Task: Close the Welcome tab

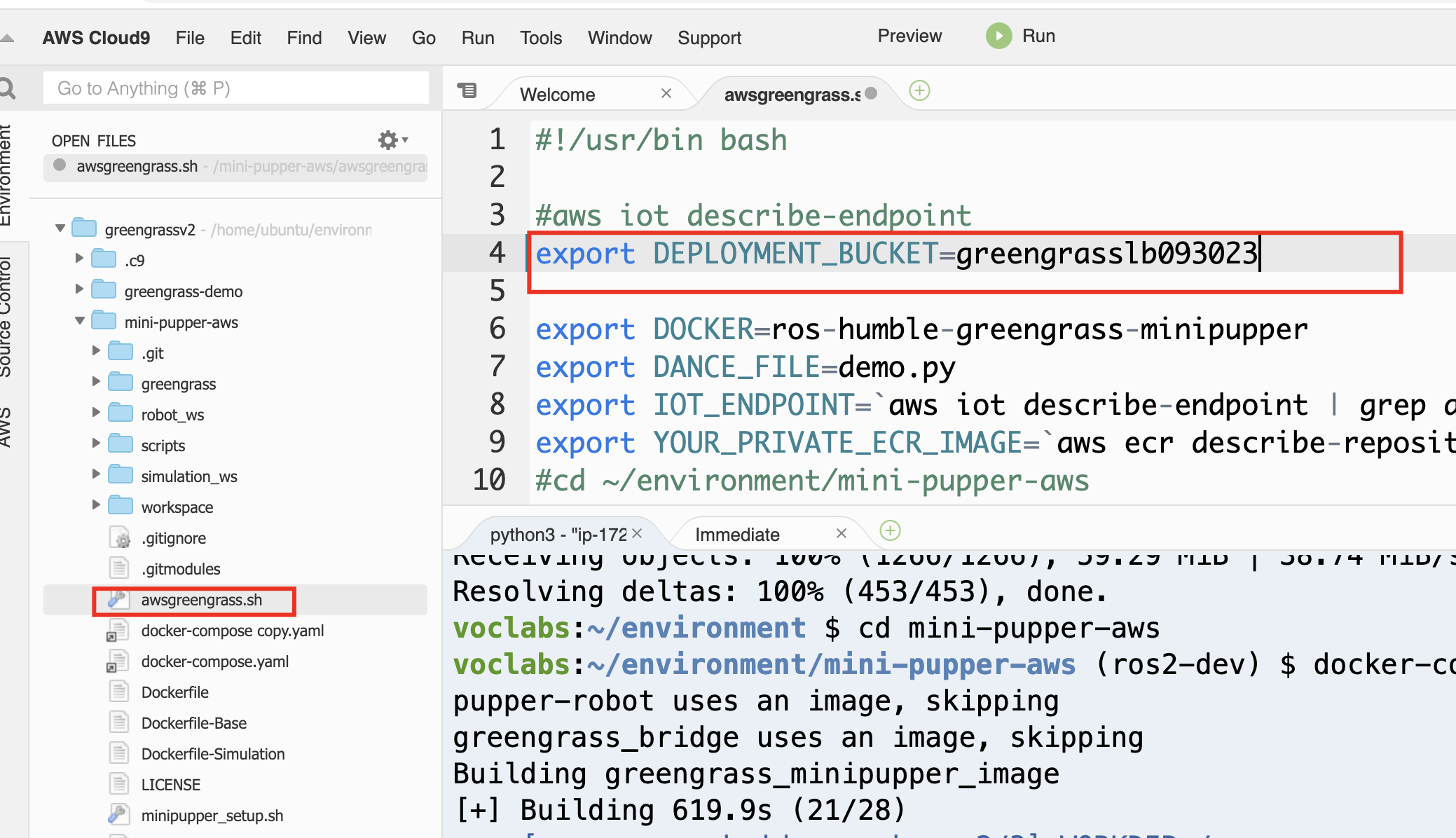Action: pos(666,93)
